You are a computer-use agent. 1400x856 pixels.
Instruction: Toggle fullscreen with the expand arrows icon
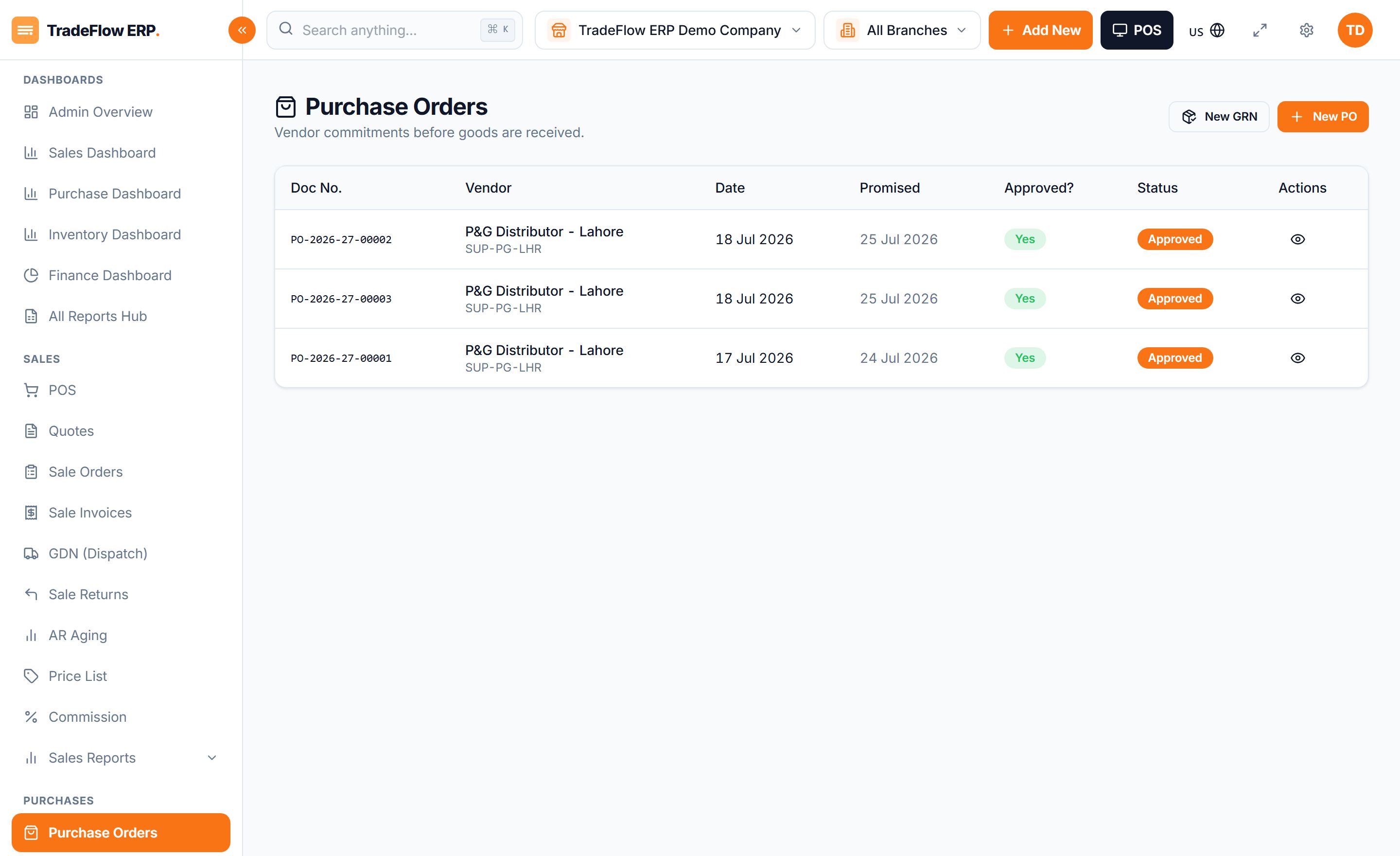[1260, 30]
